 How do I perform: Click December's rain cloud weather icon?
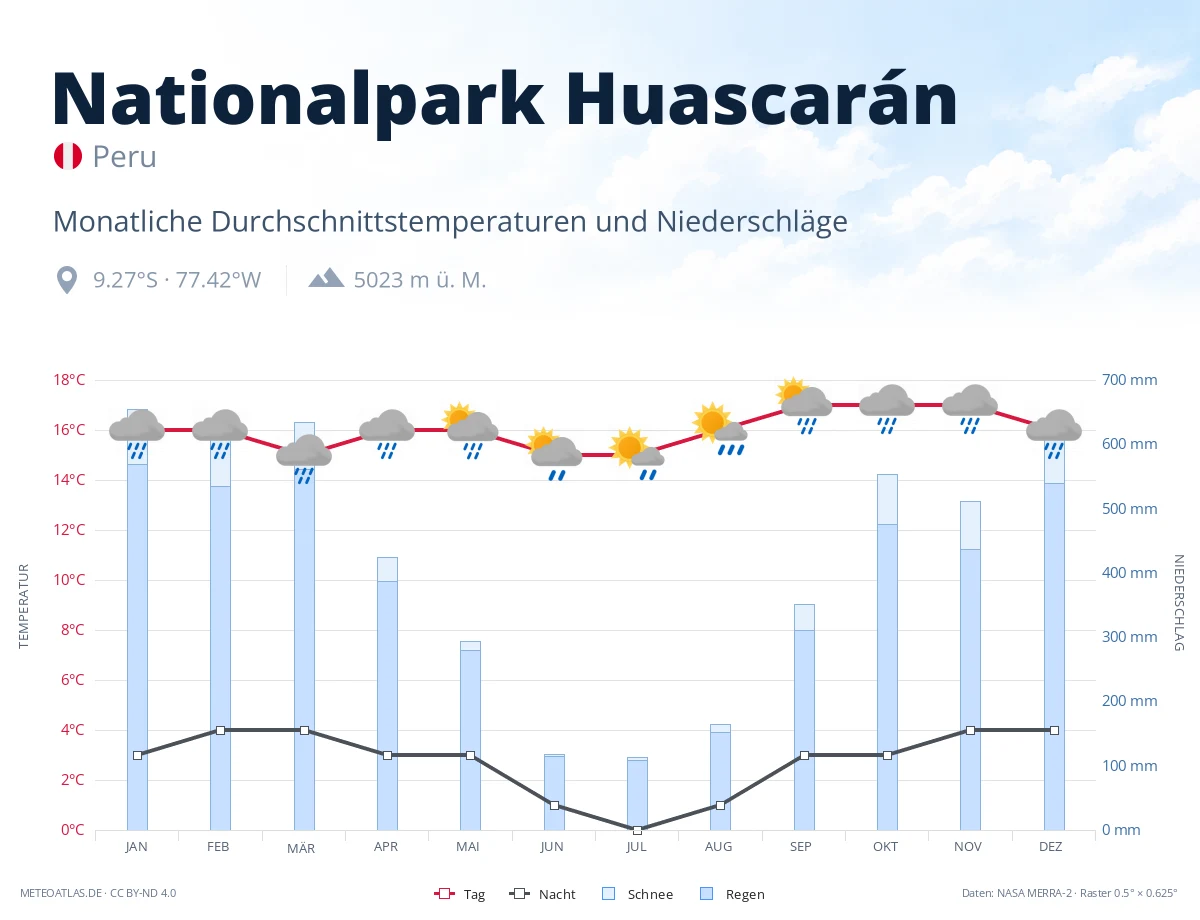[1054, 434]
